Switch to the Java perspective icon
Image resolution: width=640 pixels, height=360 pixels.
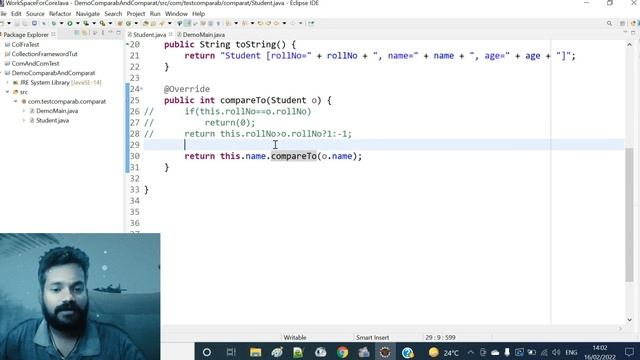click(x=633, y=23)
